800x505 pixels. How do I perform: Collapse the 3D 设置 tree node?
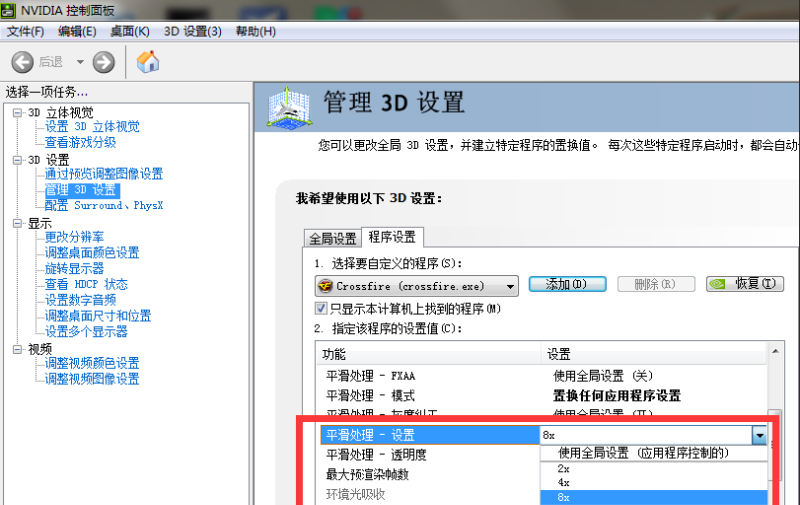click(x=18, y=160)
